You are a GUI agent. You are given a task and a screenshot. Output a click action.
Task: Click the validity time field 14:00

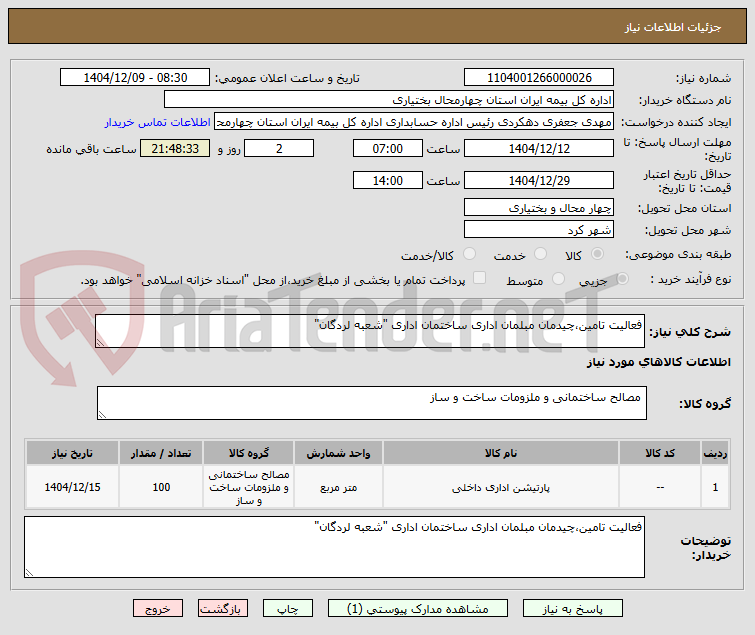pyautogui.click(x=388, y=180)
